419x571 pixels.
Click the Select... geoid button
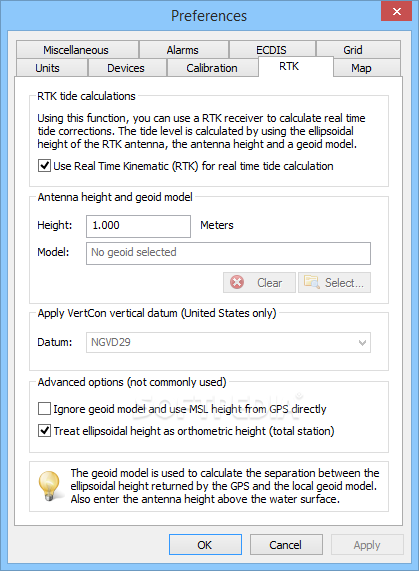[334, 283]
